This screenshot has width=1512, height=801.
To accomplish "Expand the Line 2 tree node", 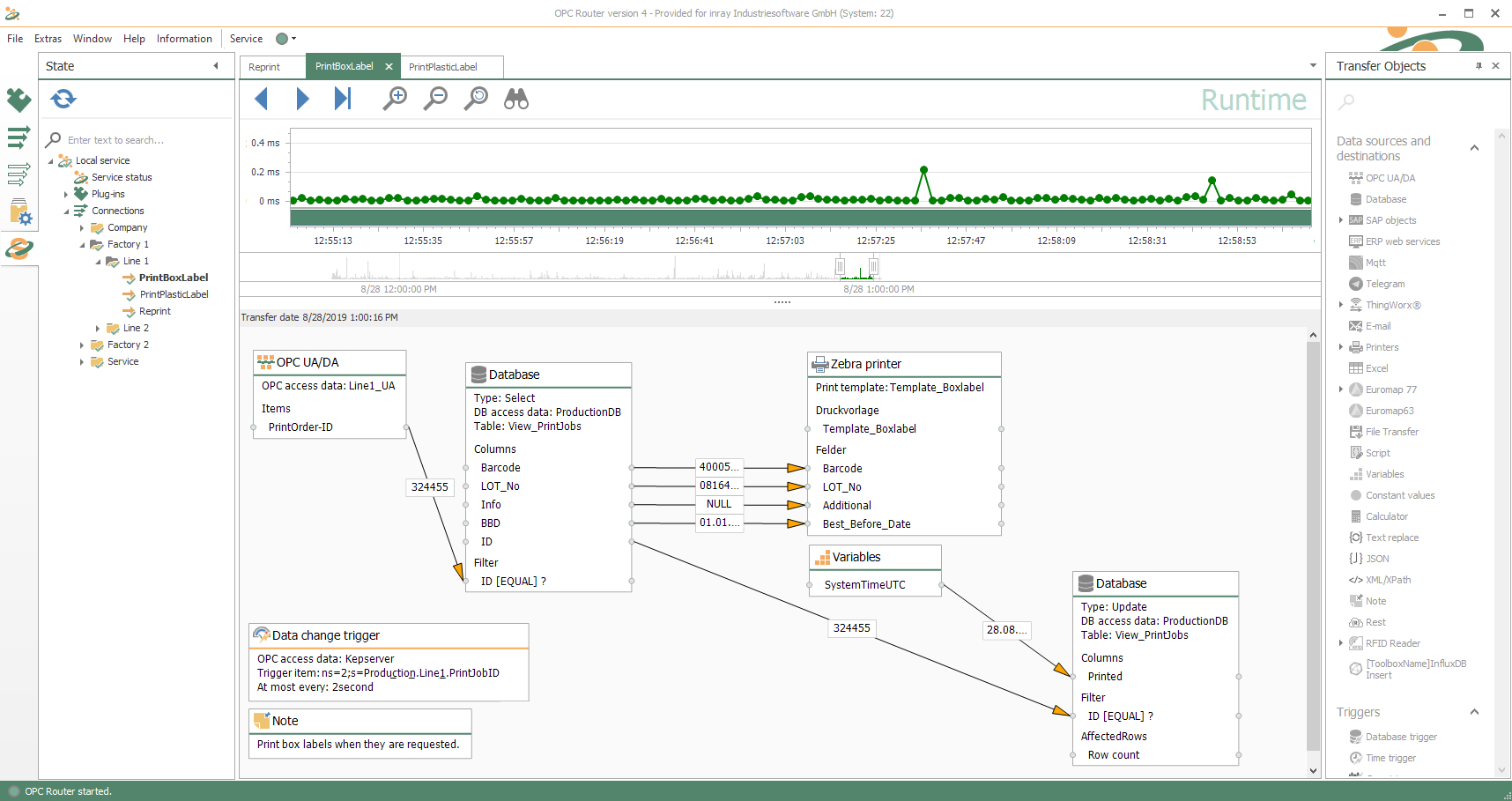I will coord(98,329).
